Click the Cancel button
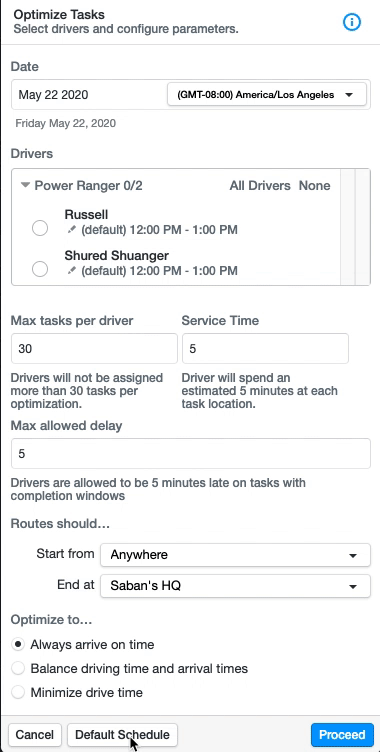Viewport: 380px width, 752px height. [x=35, y=735]
